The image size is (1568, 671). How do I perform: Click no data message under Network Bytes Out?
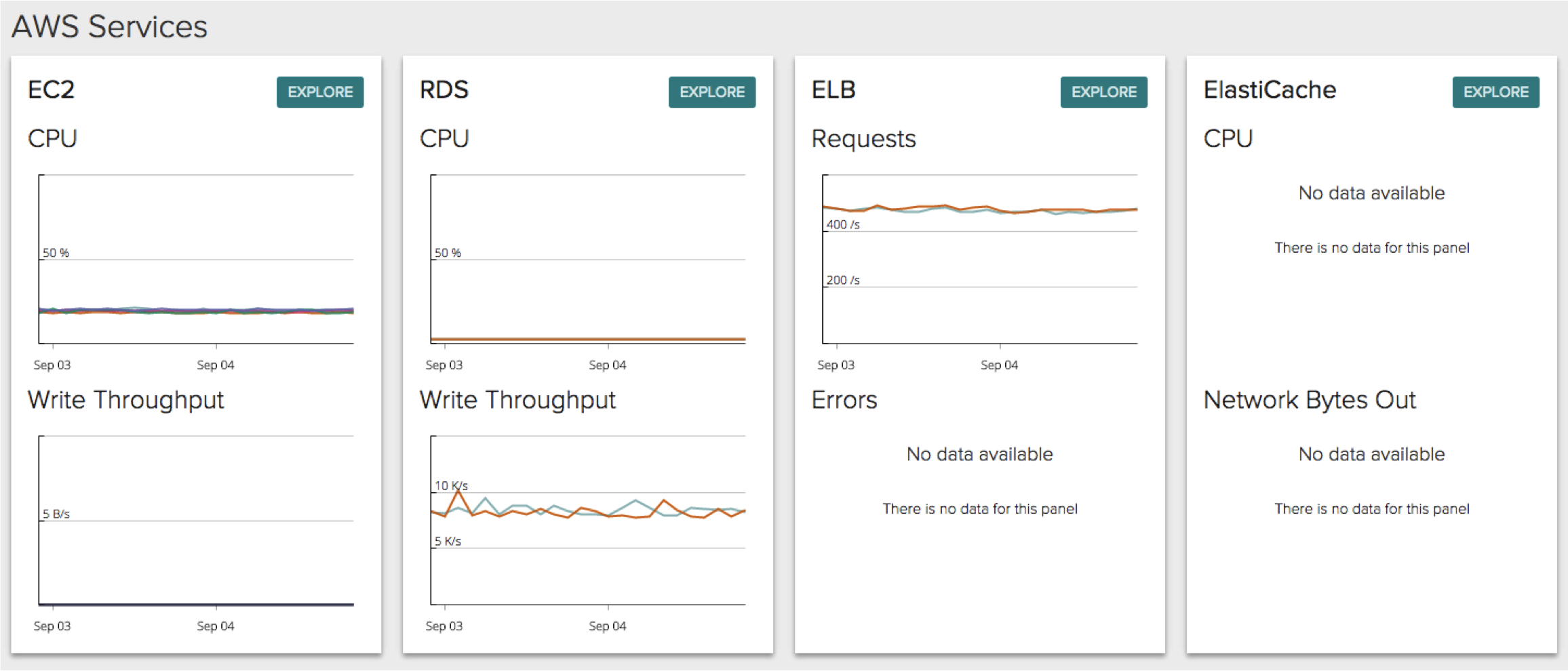pyautogui.click(x=1371, y=509)
